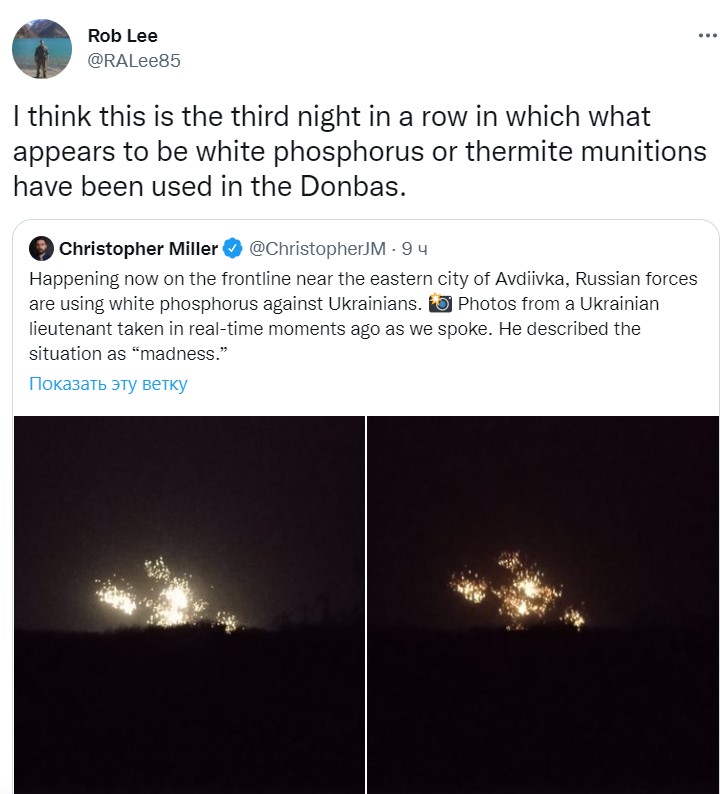Viewport: 720px width, 794px height.
Task: Click the camera emoji in quoted tweet
Action: click(440, 303)
